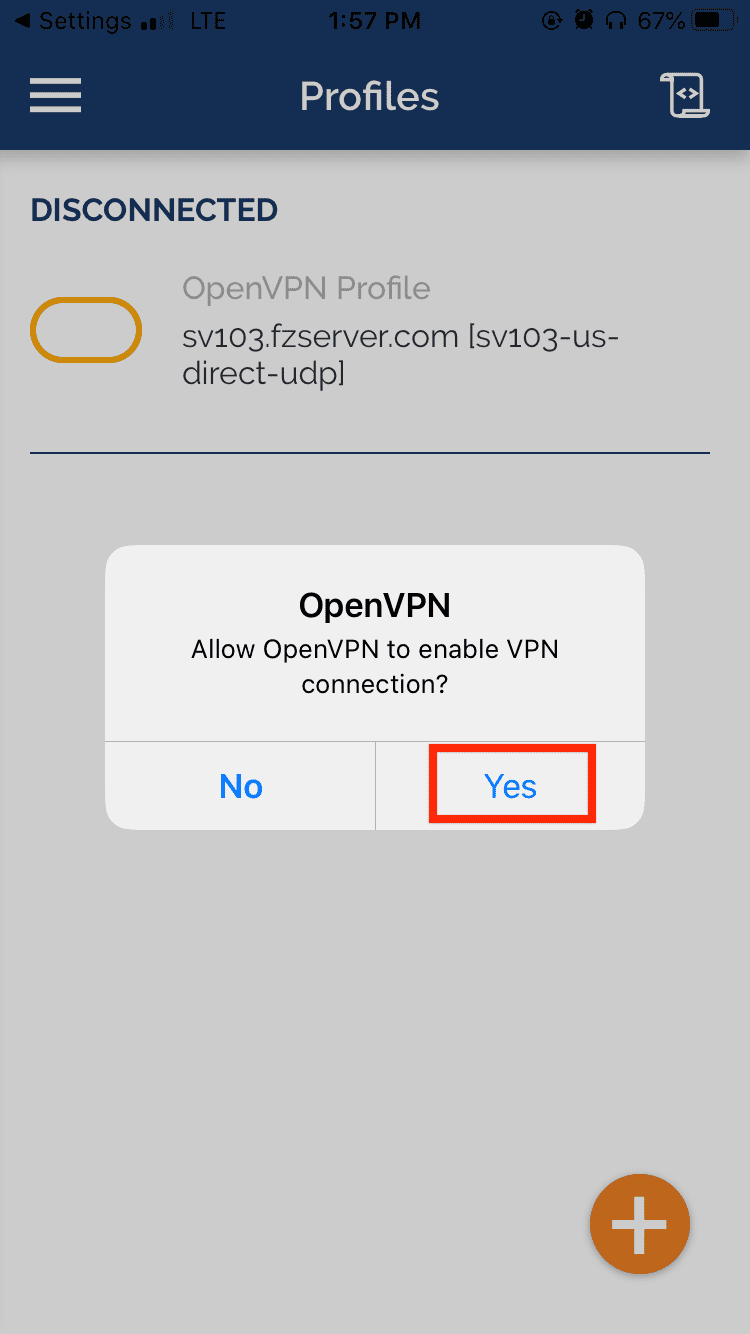Tap the DISCONNECTED status label
Screen dimensions: 750x1334
(154, 210)
